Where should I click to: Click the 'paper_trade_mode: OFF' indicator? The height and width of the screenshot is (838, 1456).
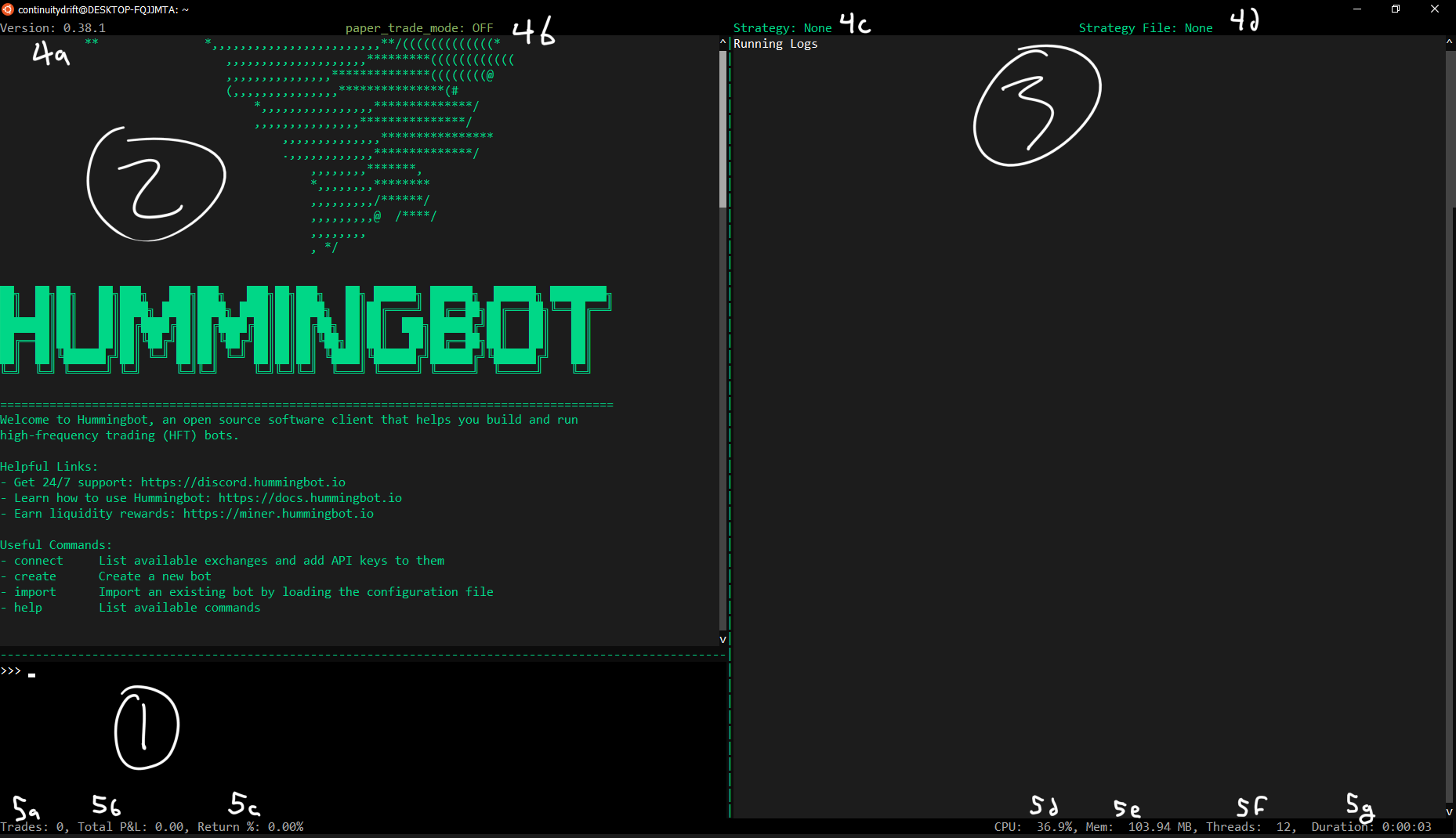pos(419,28)
